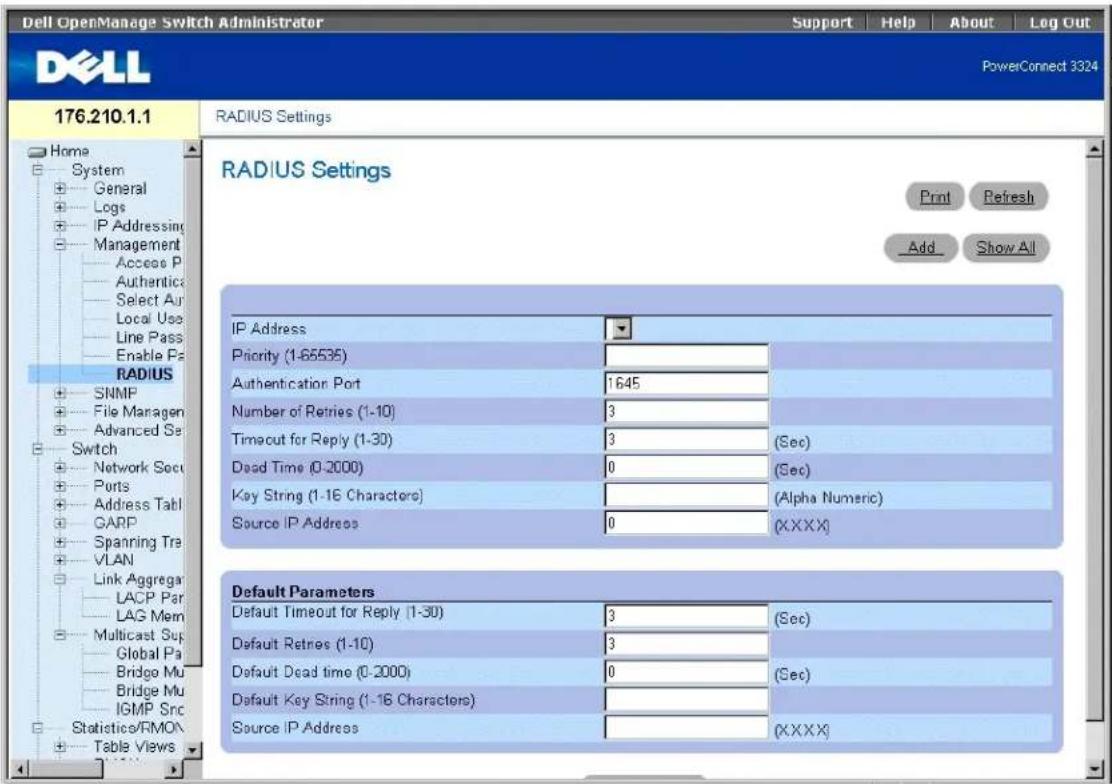This screenshot has width=1112, height=784.
Task: Click Default Parameters Source IP Address field
Action: click(686, 727)
